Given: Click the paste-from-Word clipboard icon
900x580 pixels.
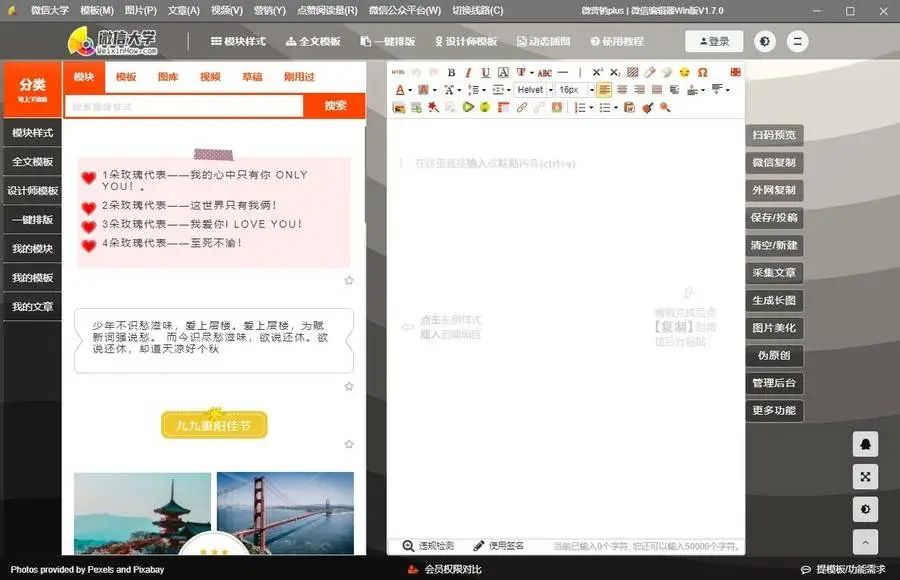Looking at the screenshot, I should [630, 107].
